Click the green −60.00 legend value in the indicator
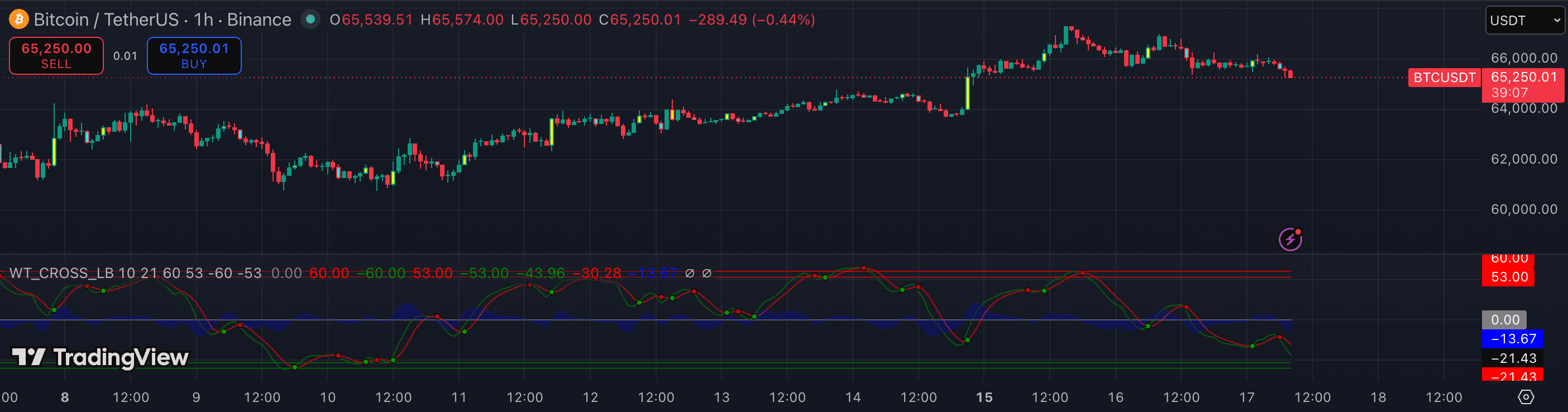Viewport: 1568px width, 412px height. (x=380, y=273)
